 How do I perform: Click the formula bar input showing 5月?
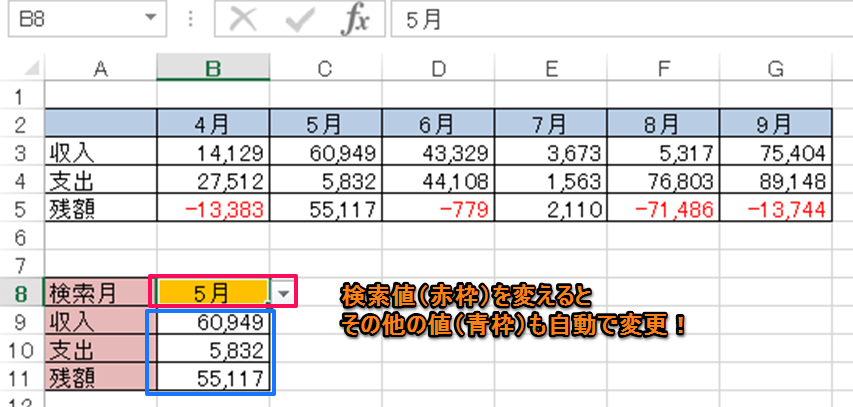pos(620,21)
